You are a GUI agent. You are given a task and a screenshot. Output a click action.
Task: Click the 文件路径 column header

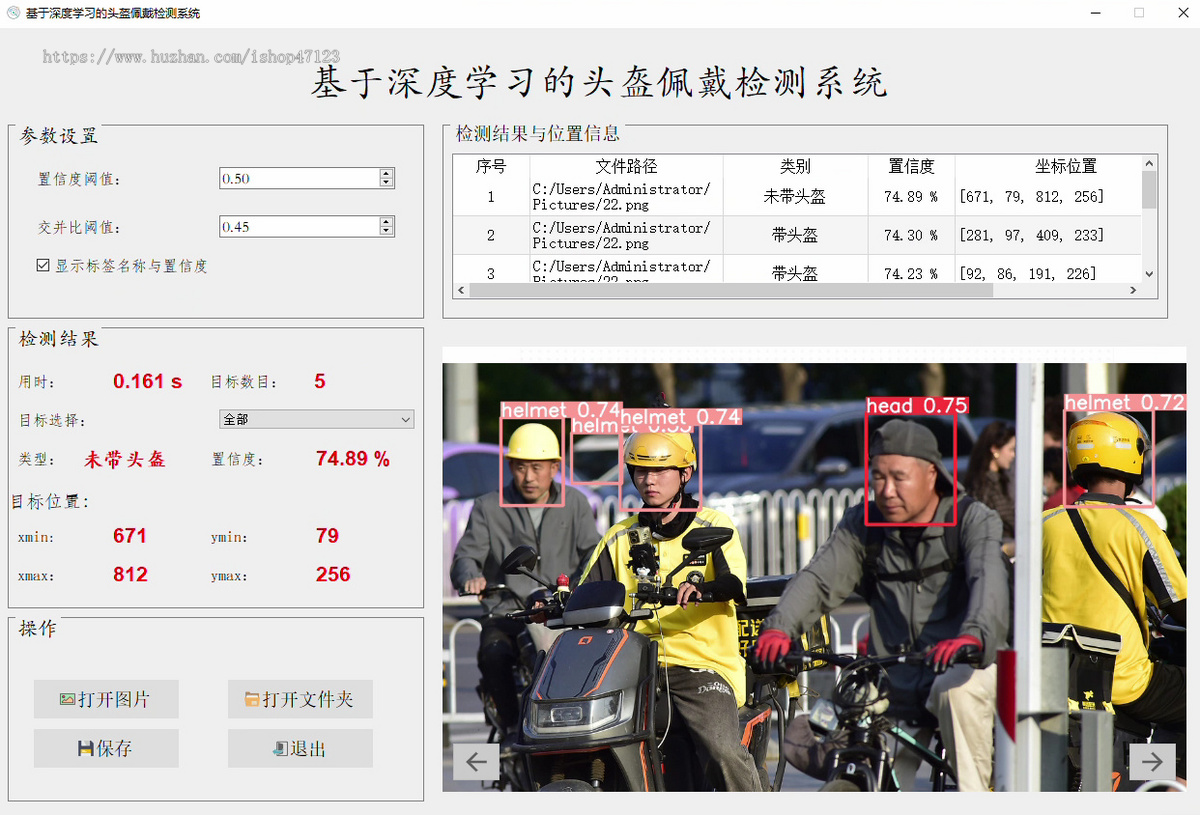626,166
